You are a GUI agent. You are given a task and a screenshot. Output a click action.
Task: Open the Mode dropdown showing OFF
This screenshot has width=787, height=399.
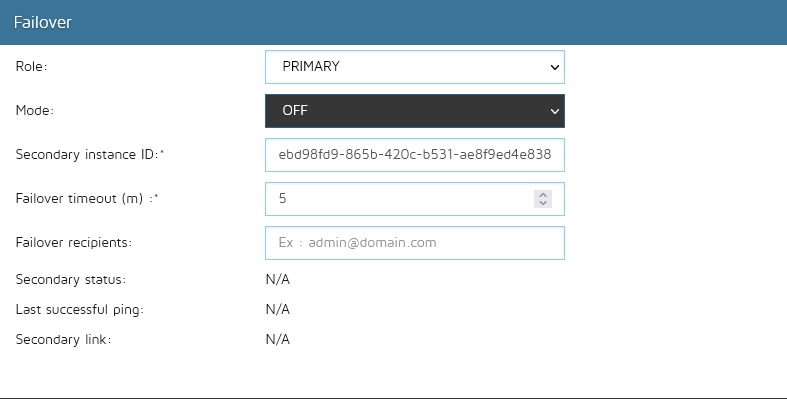415,111
